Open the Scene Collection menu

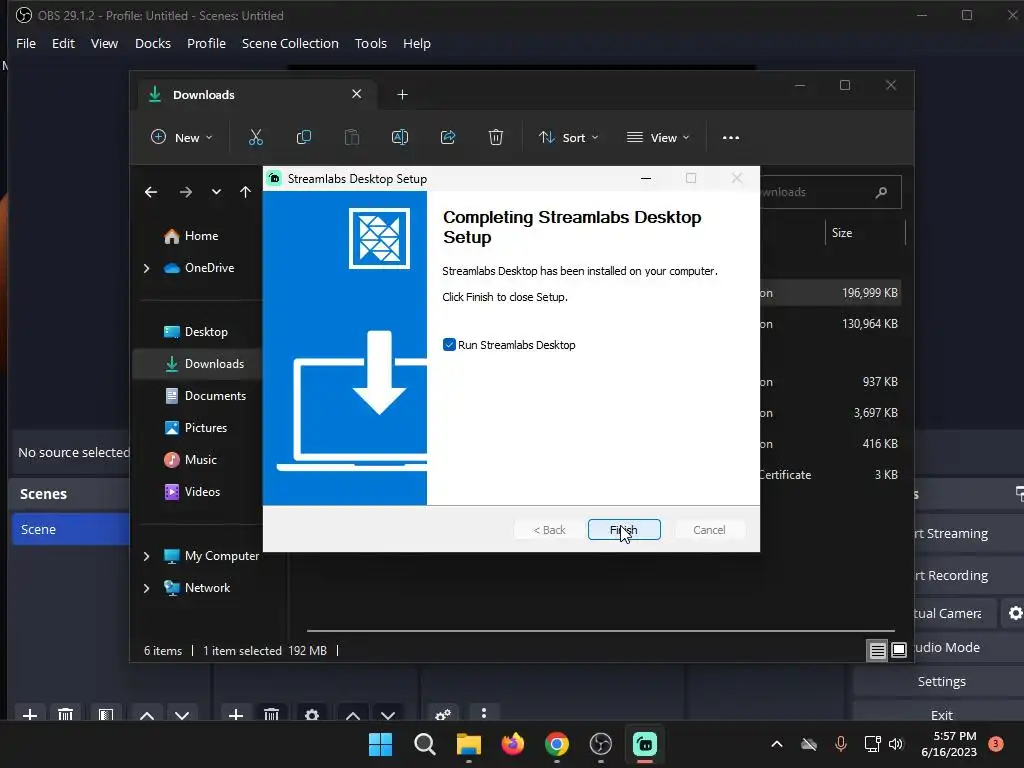[x=290, y=43]
